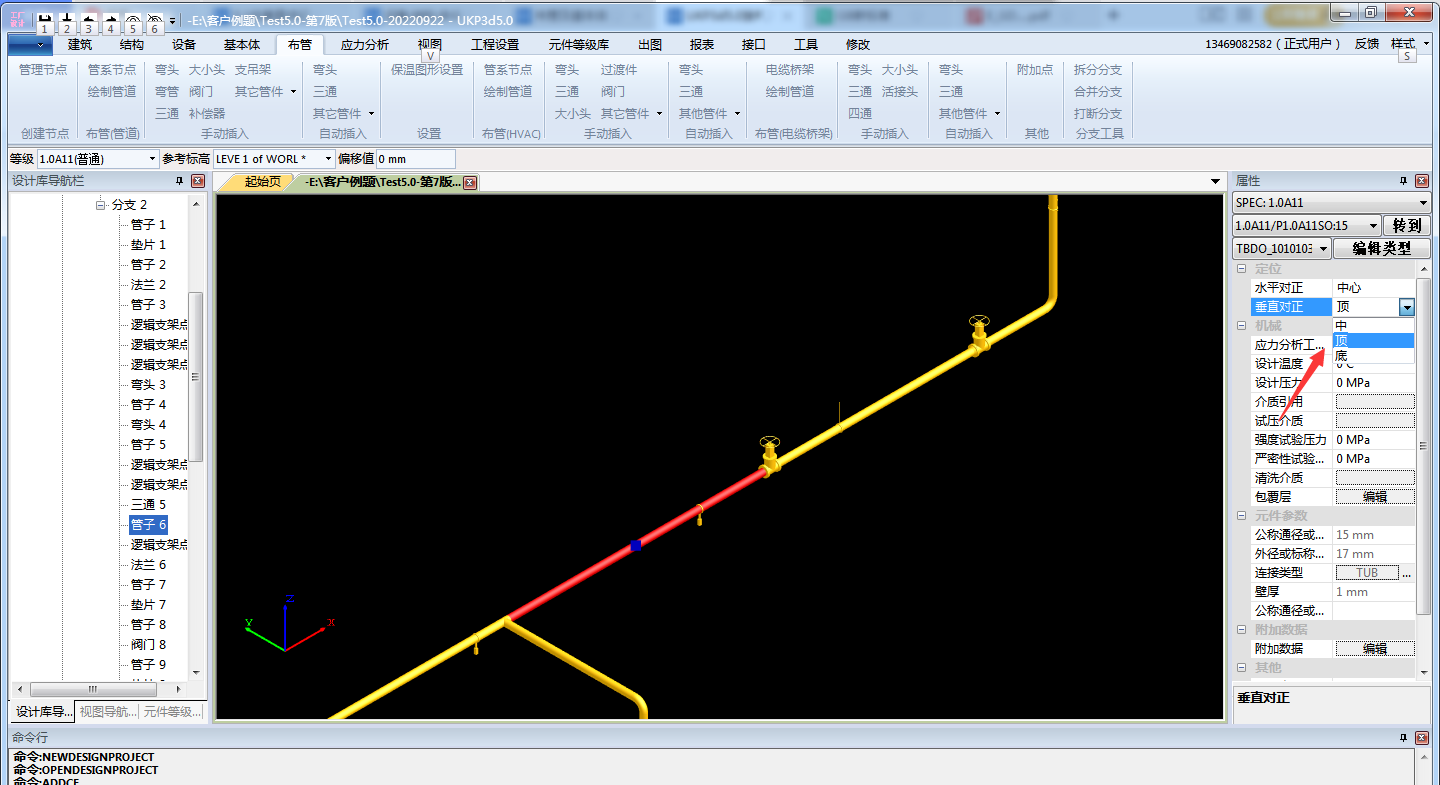Open the blue application menu button
Image resolution: width=1440 pixels, height=785 pixels.
pos(29,44)
